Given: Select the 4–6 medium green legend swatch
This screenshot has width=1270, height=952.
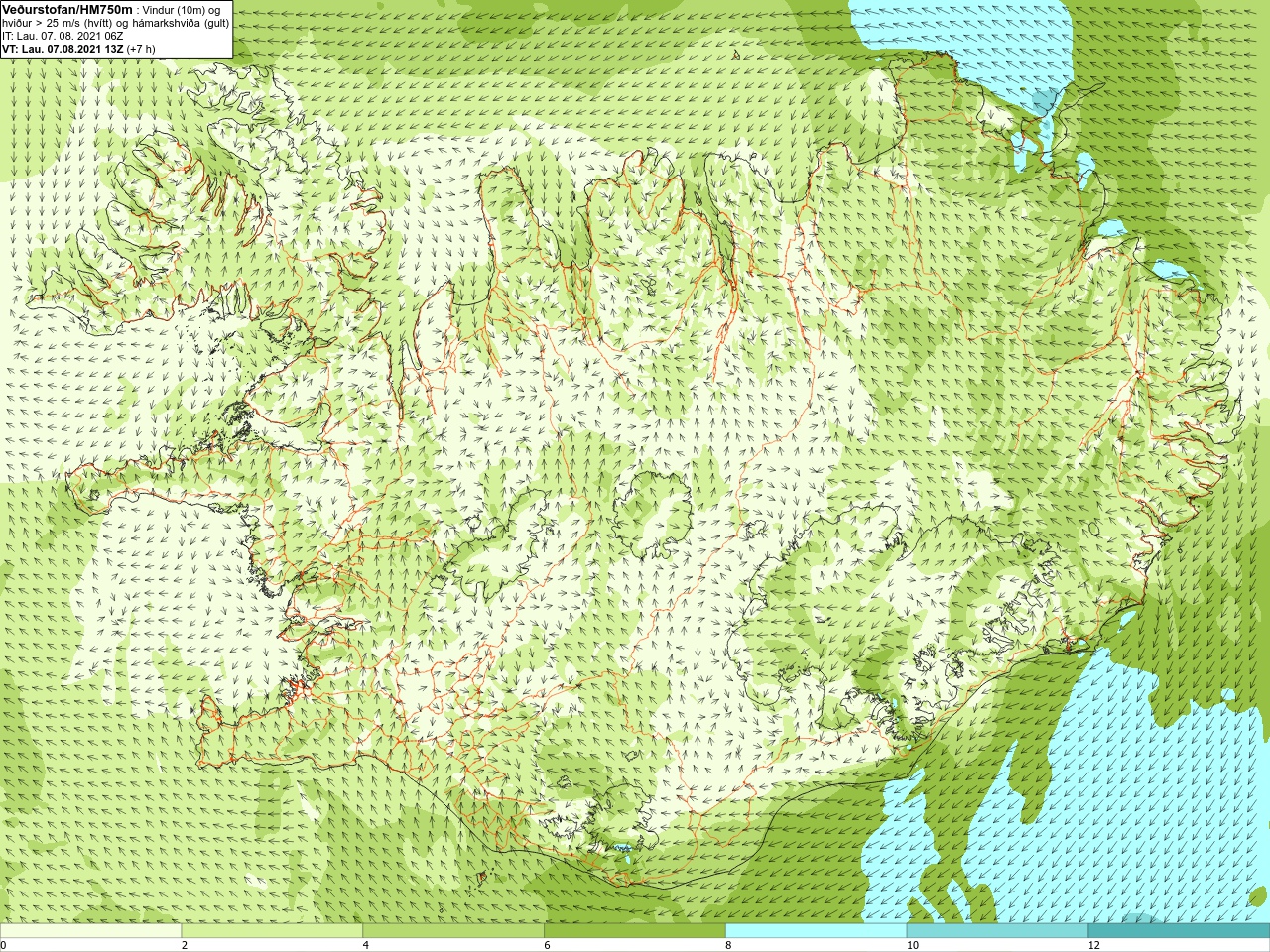Looking at the screenshot, I should pyautogui.click(x=453, y=931).
